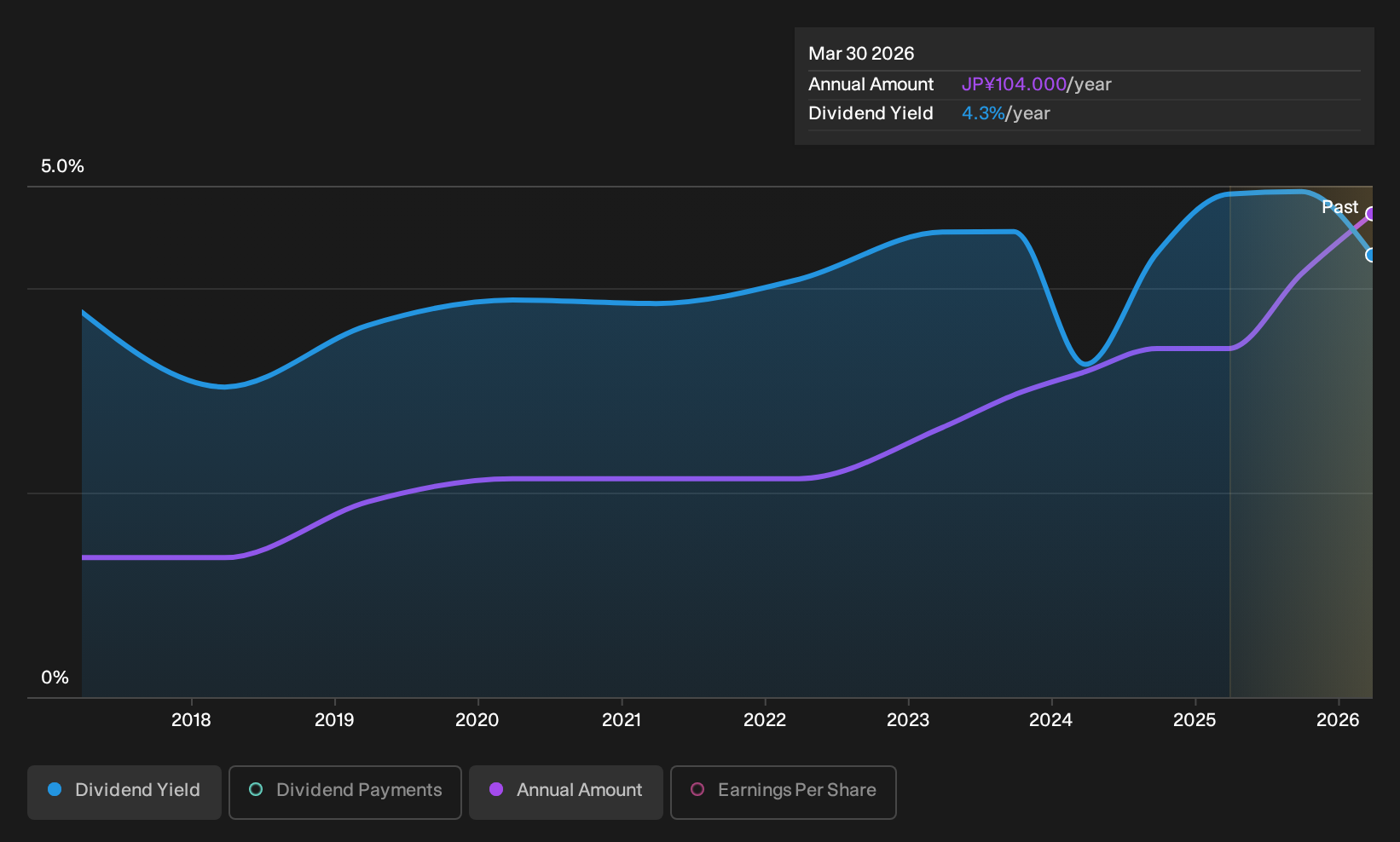Click the blue Dividend Yield legend dot
This screenshot has height=842, width=1400.
click(55, 790)
